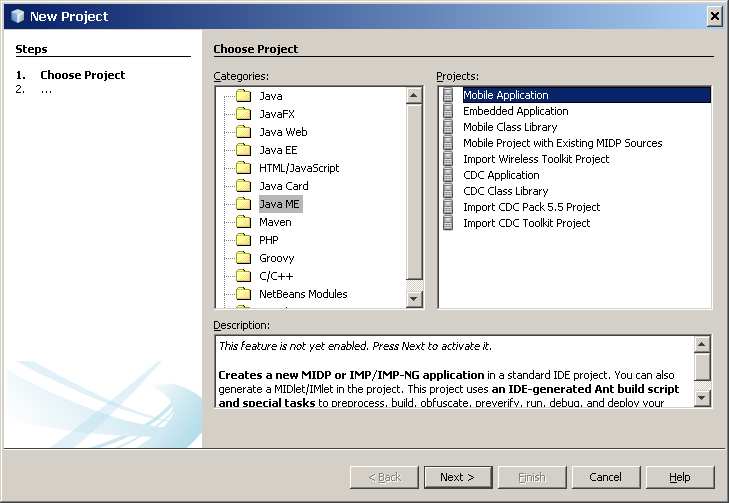Close the New Project dialog
Screen dimensions: 729x503
pos(715,17)
